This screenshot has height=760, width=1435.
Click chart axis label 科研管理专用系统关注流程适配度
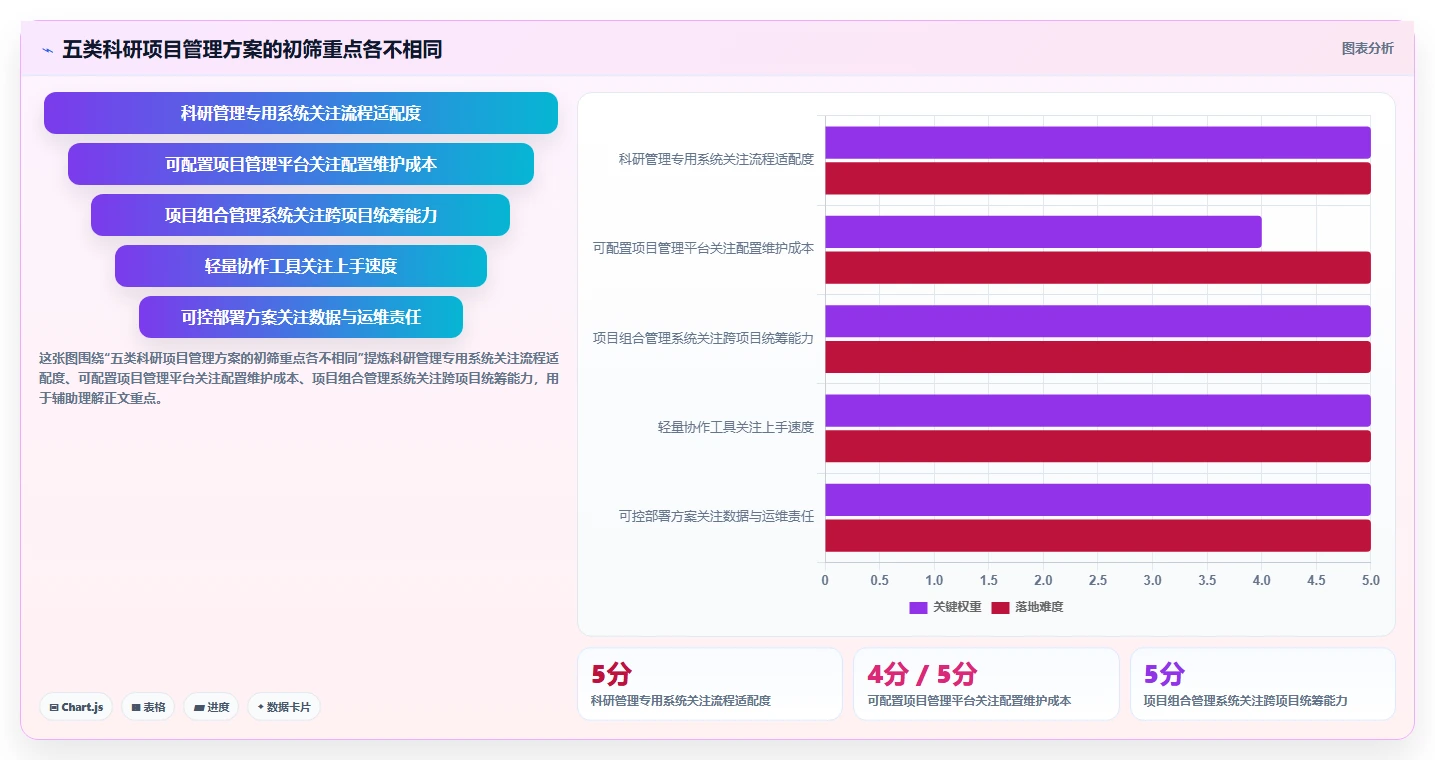pyautogui.click(x=716, y=159)
